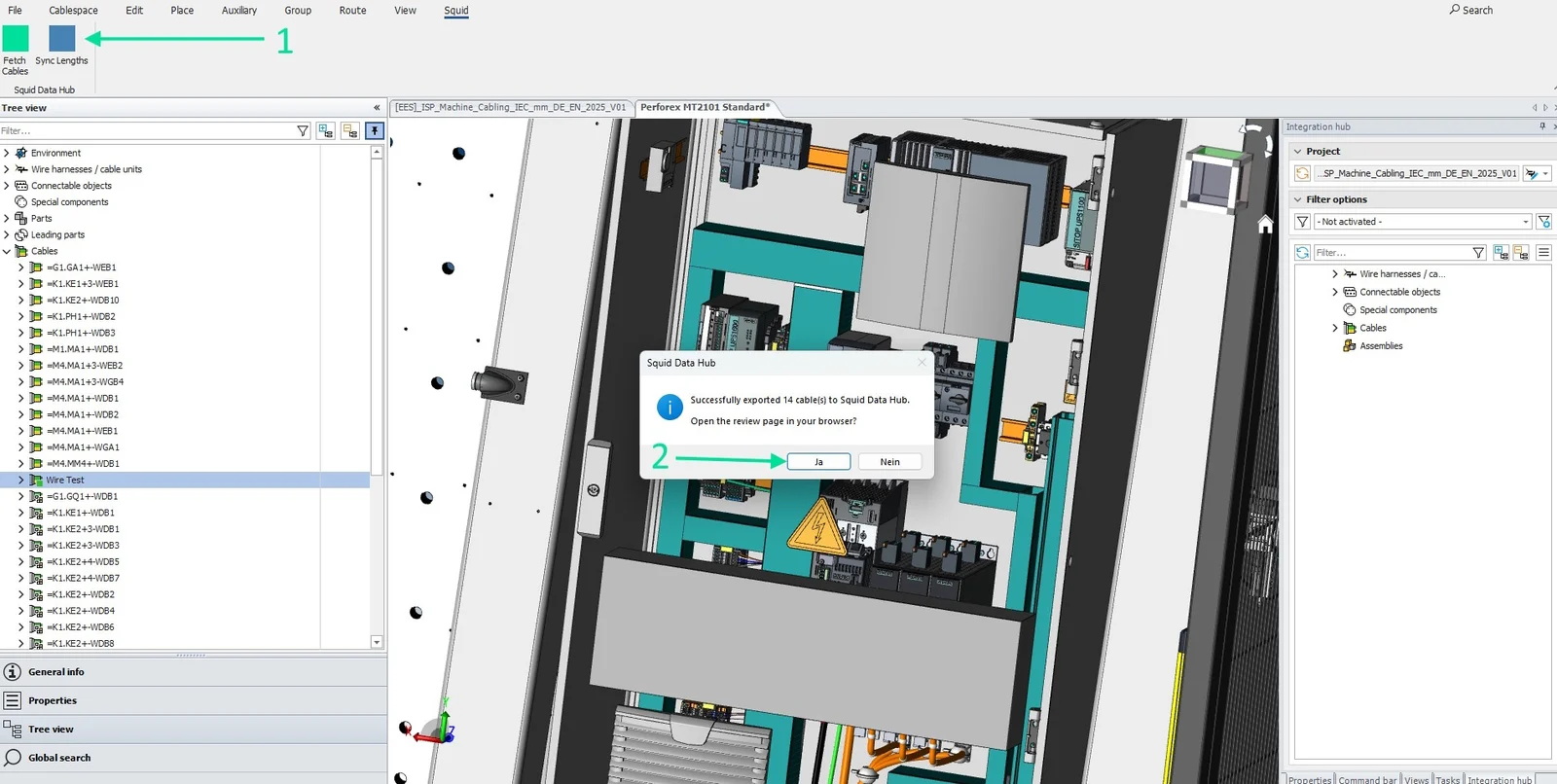The image size is (1557, 784).
Task: Expand Wire harnesses / cable units in Tree view
Action: (x=7, y=169)
